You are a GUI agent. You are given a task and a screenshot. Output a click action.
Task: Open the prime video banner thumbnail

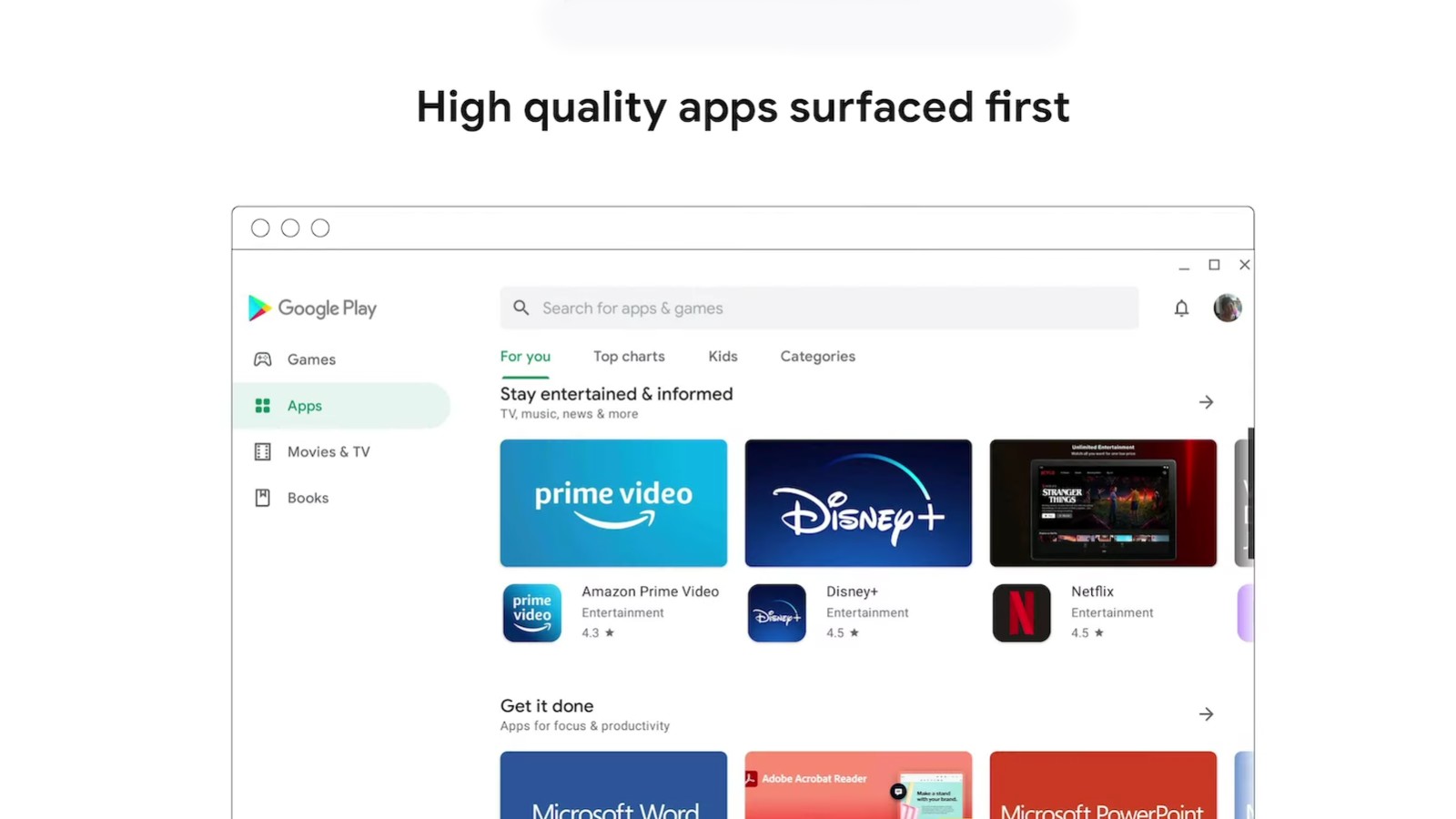pyautogui.click(x=613, y=503)
